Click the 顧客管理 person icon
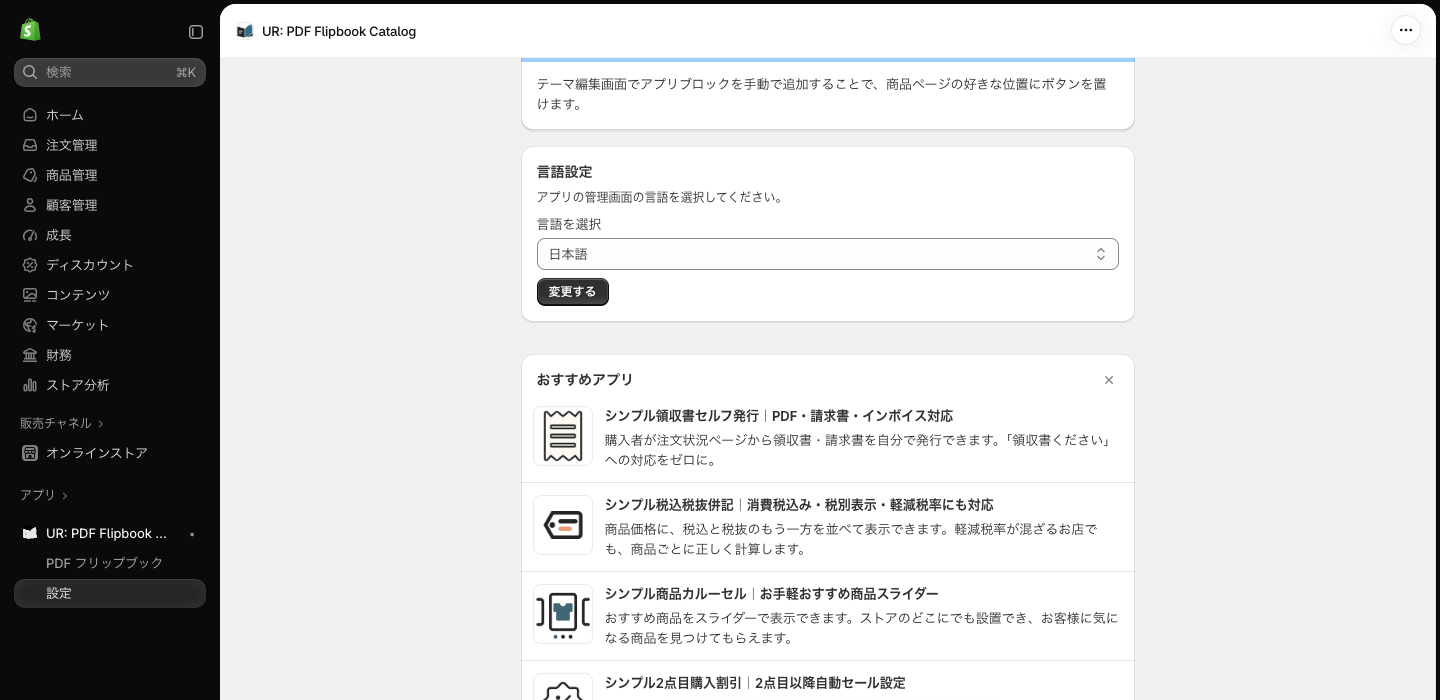The height and width of the screenshot is (700, 1440). click(30, 205)
